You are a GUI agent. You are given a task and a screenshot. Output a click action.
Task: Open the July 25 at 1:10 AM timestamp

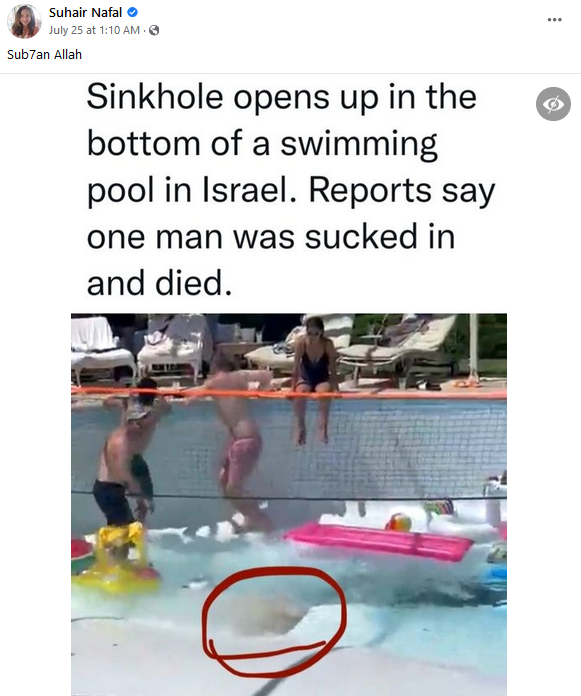[94, 30]
